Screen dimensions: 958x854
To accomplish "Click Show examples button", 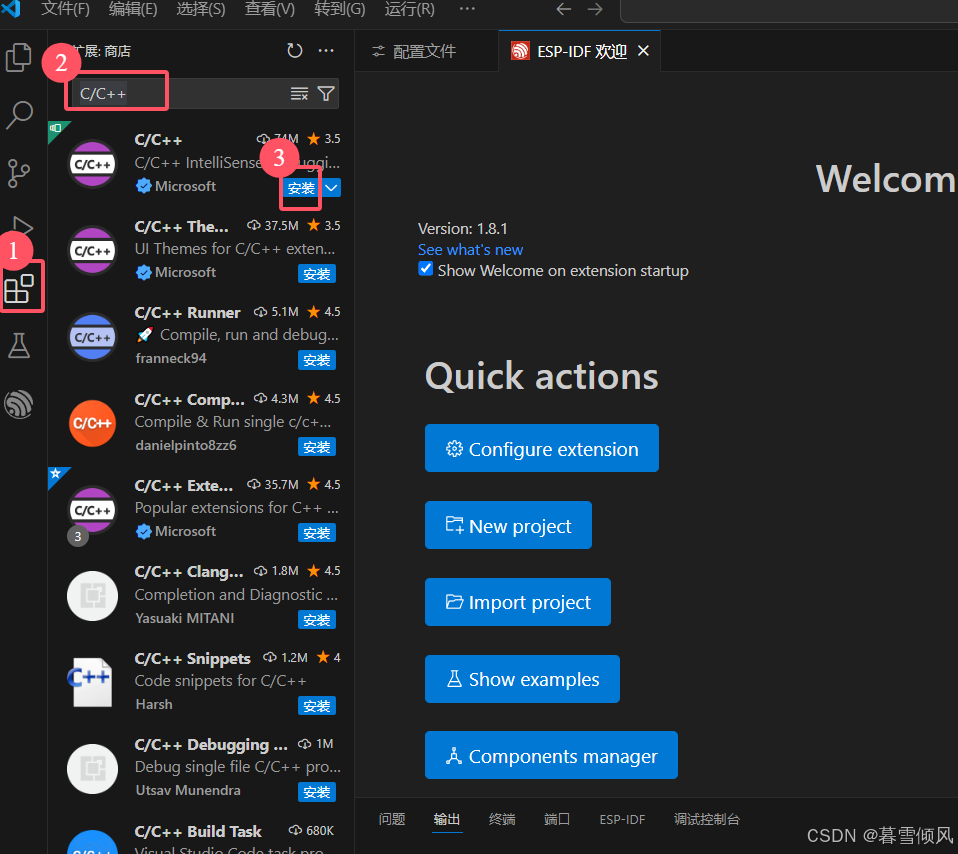I will point(522,679).
